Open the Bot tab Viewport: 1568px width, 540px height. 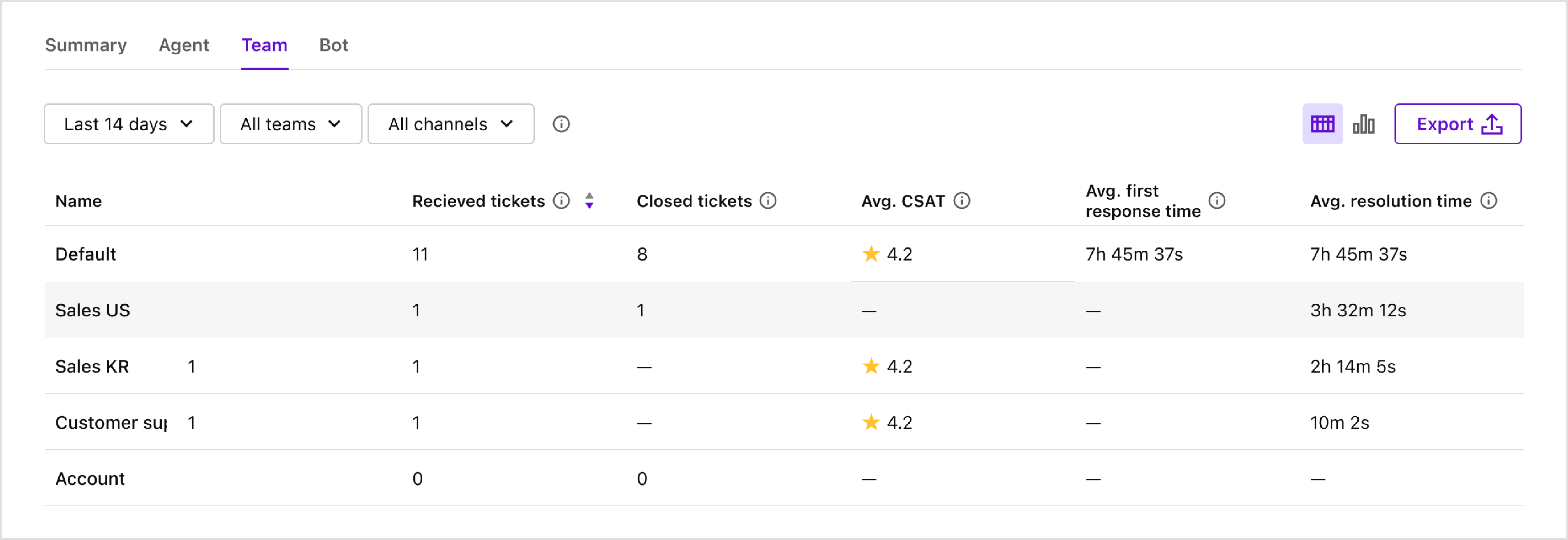tap(334, 45)
